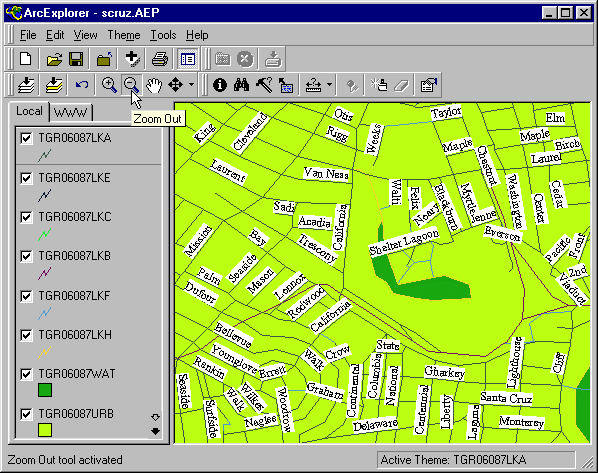Image resolution: width=598 pixels, height=473 pixels.
Task: Clear selection with the eraser icon
Action: (x=402, y=85)
